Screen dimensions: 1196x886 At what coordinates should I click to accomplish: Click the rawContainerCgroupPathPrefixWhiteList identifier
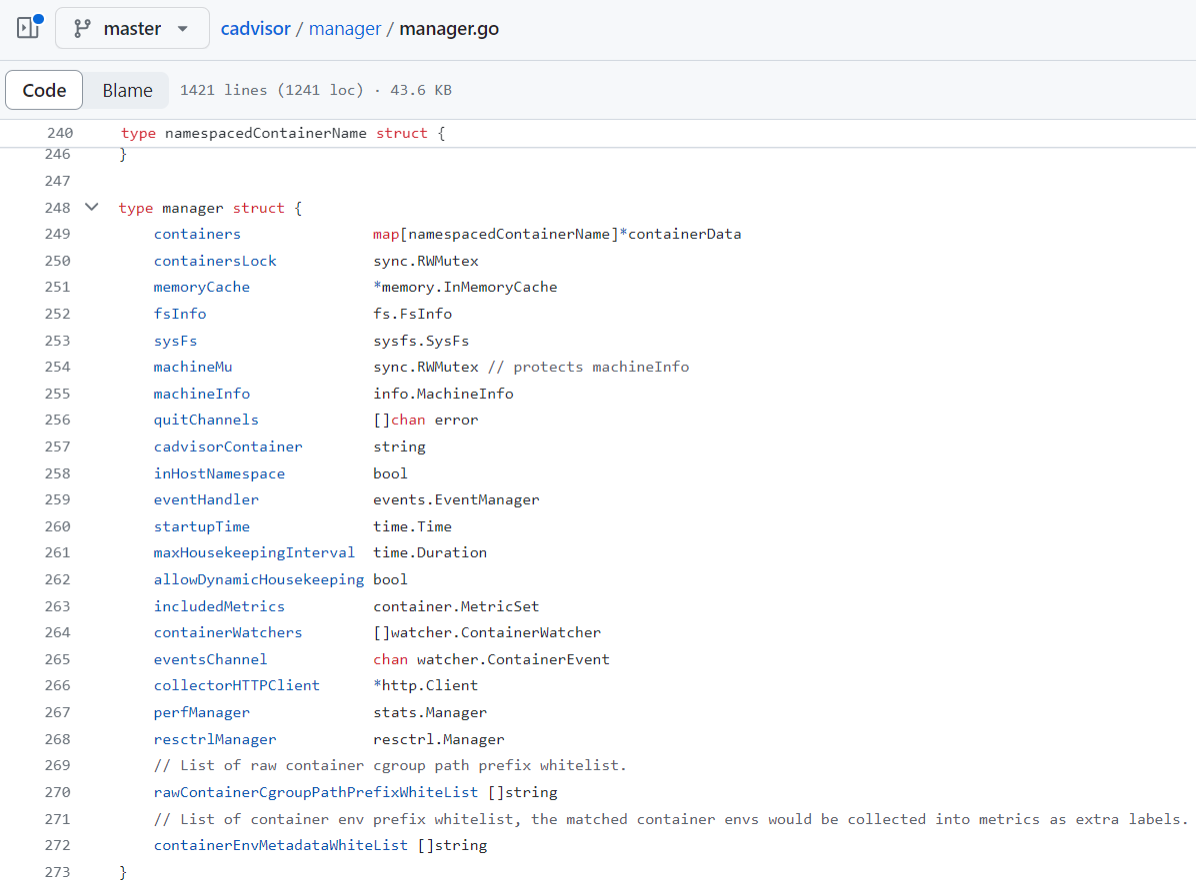315,792
